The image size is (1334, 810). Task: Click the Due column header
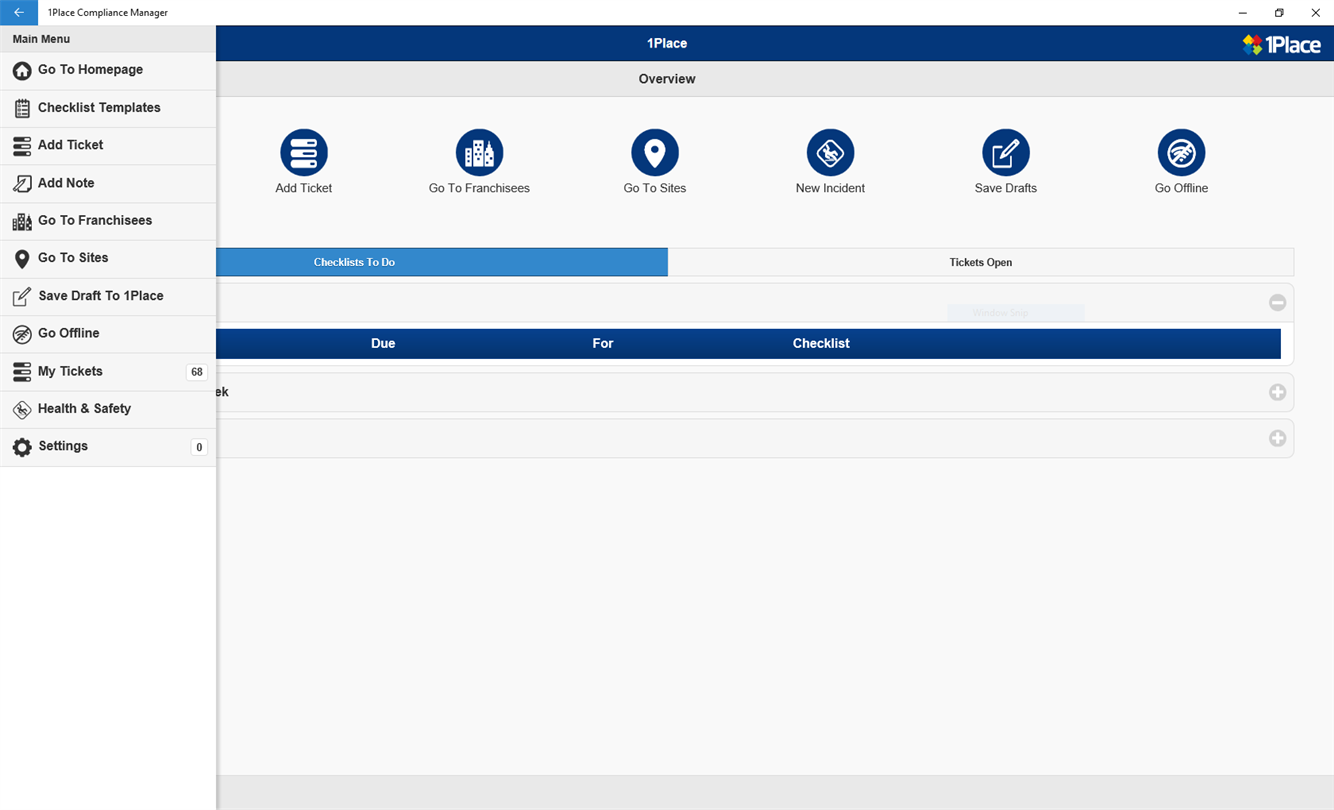tap(383, 344)
